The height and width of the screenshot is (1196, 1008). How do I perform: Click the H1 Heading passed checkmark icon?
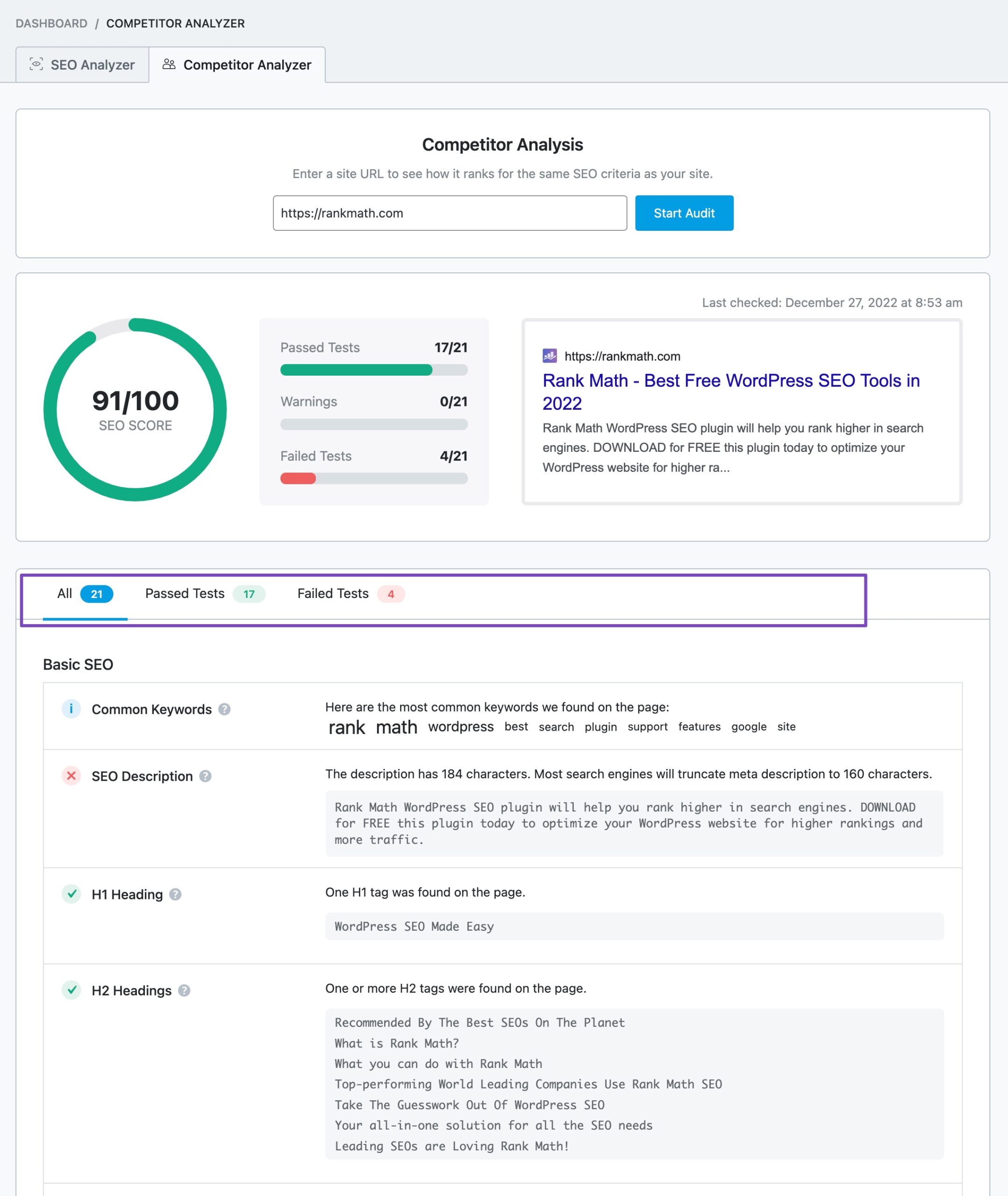click(71, 894)
